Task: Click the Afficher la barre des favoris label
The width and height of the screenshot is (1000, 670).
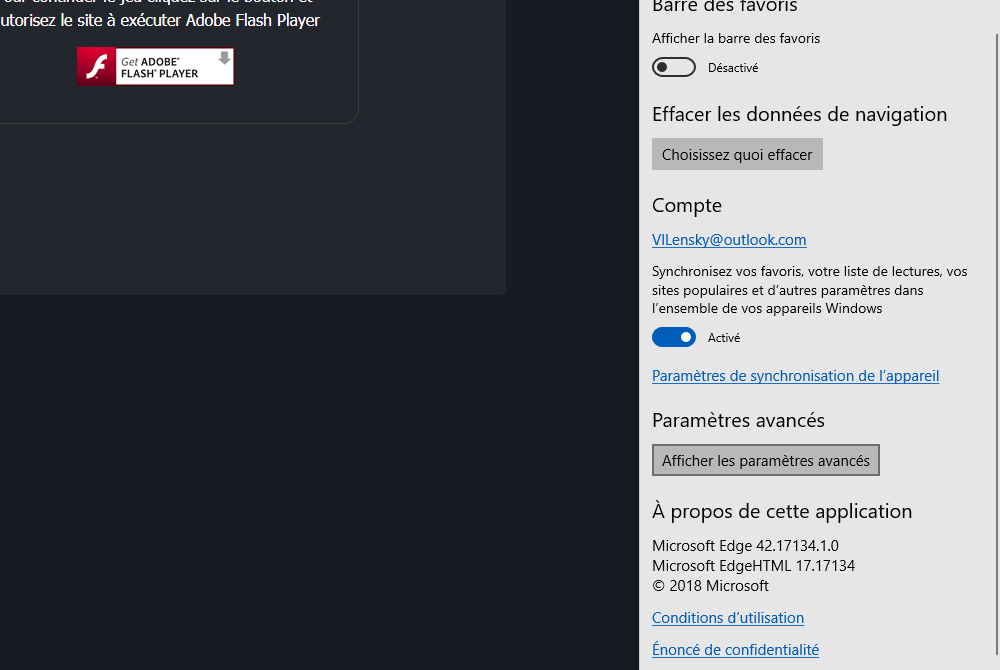Action: click(736, 39)
